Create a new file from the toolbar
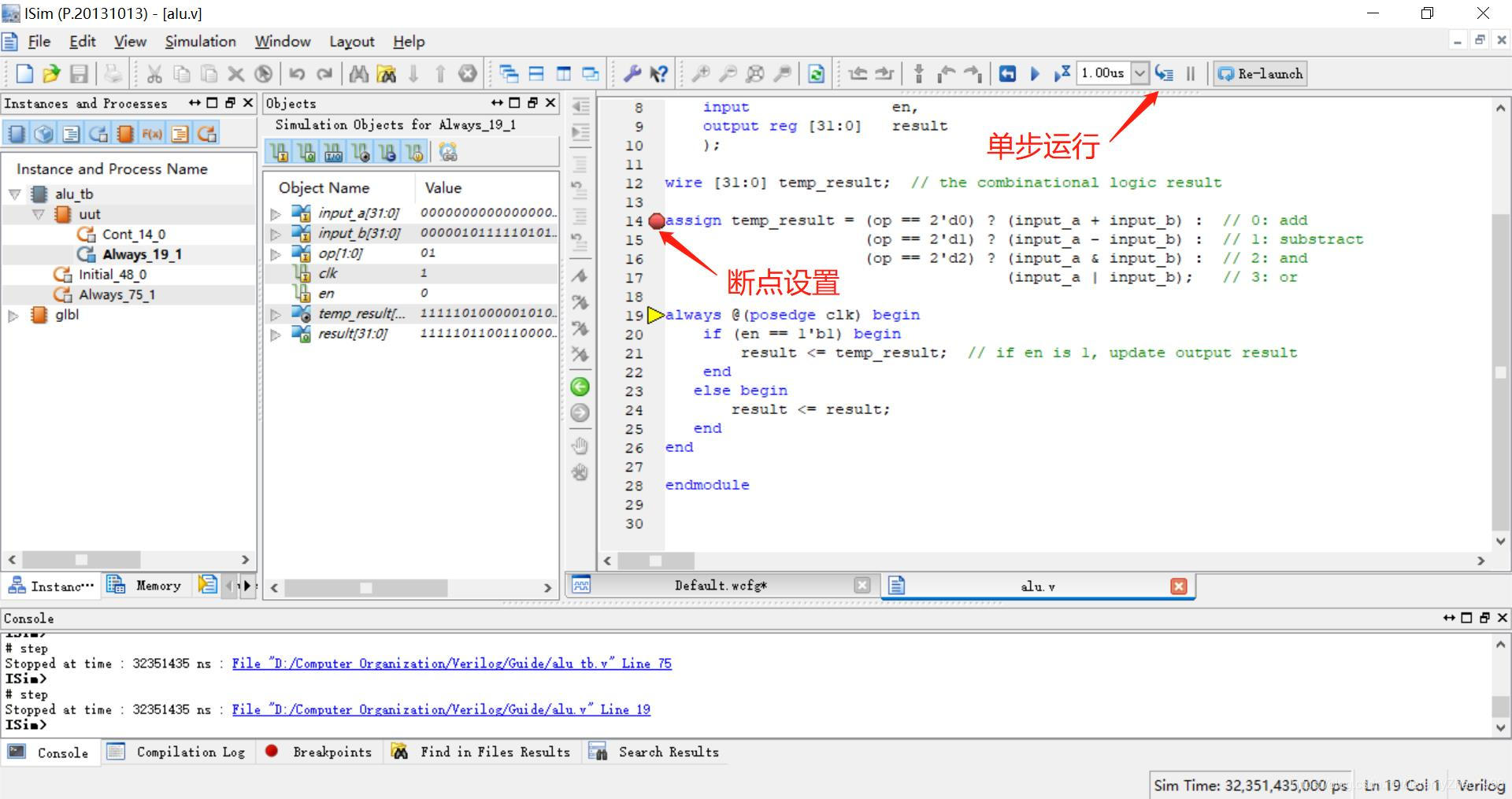The height and width of the screenshot is (799, 1512). [x=24, y=74]
